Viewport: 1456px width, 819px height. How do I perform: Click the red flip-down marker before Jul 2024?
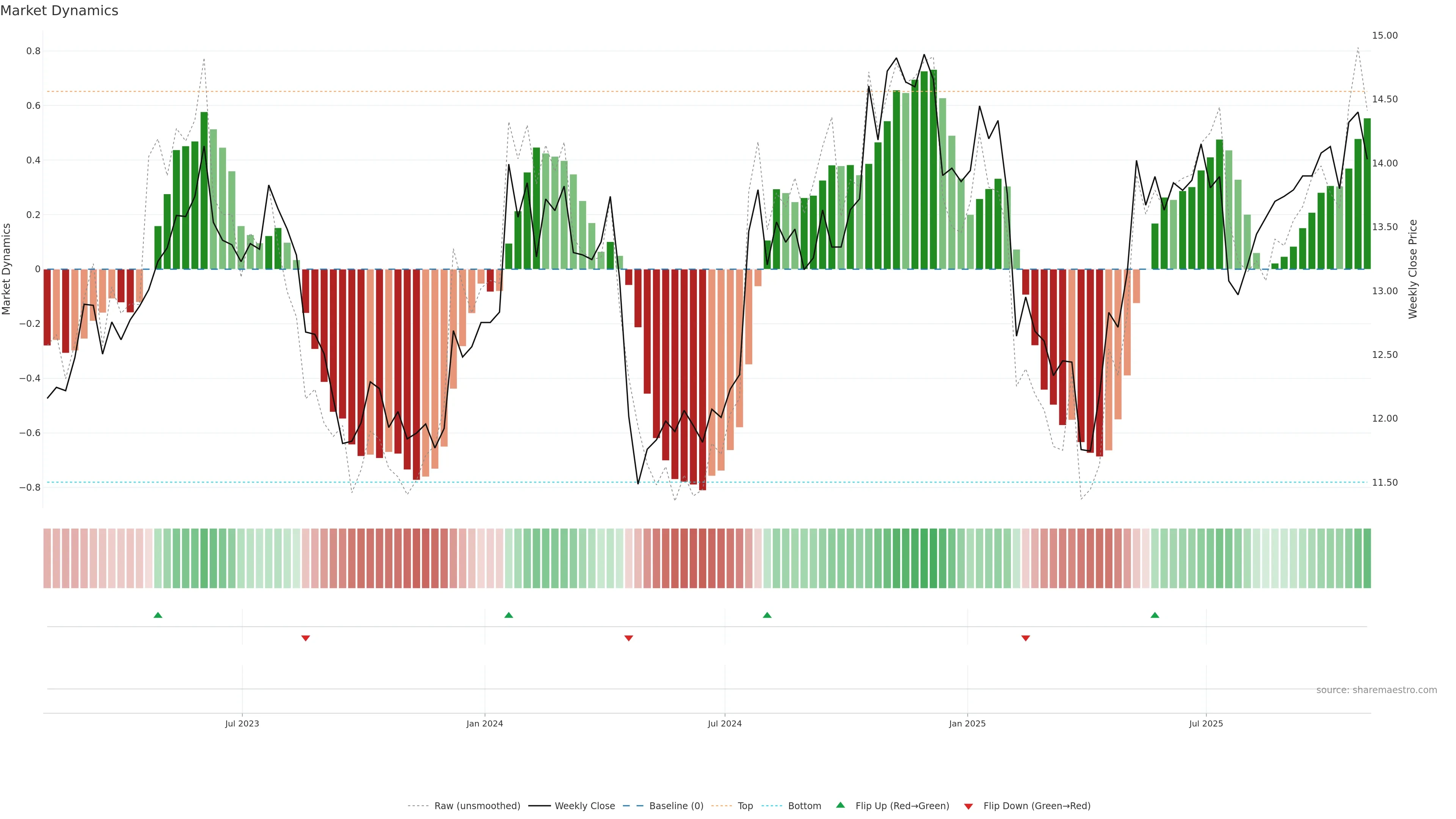628,638
